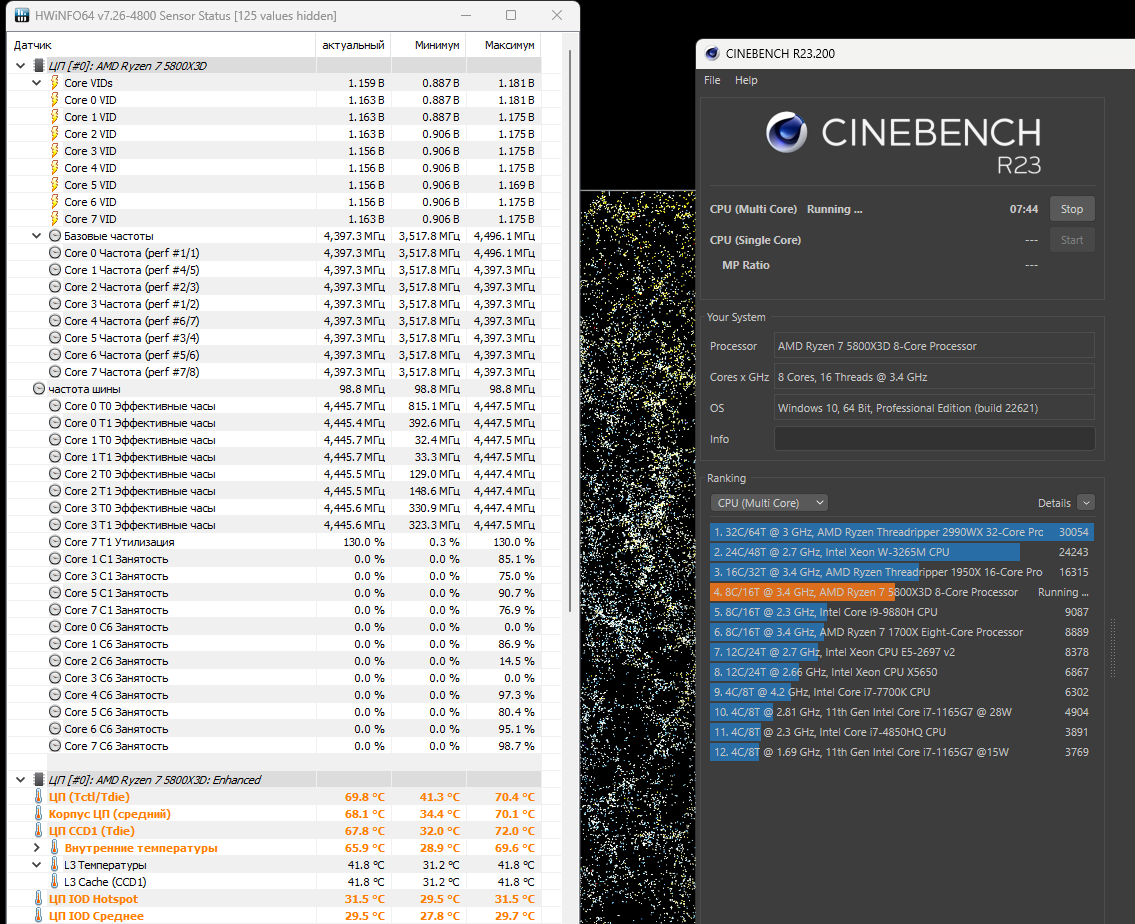Click the lightning icon beside Core VIDs
Viewport: 1135px width, 924px height.
click(x=54, y=82)
